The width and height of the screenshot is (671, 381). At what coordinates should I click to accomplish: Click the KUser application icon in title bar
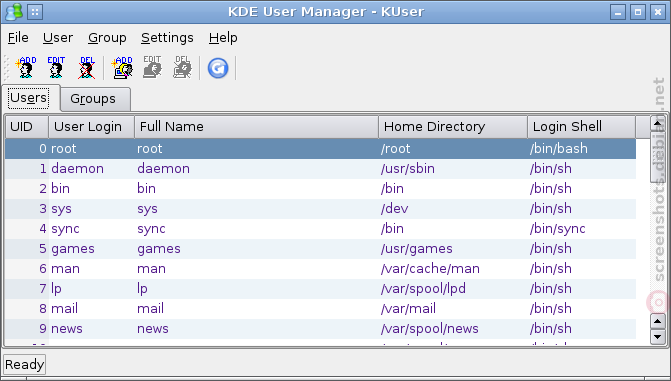click(x=14, y=12)
